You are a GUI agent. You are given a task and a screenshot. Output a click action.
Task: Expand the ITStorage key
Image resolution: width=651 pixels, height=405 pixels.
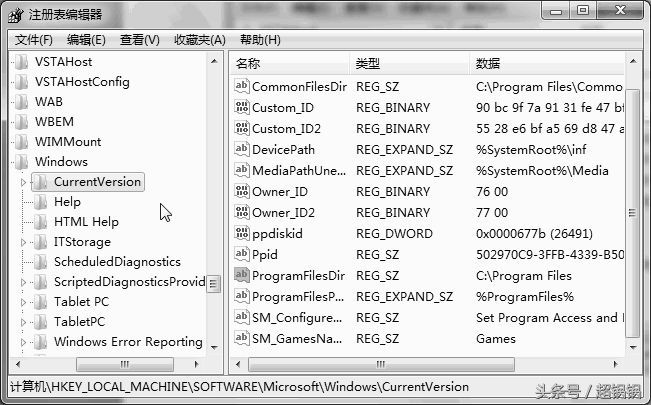(x=23, y=242)
